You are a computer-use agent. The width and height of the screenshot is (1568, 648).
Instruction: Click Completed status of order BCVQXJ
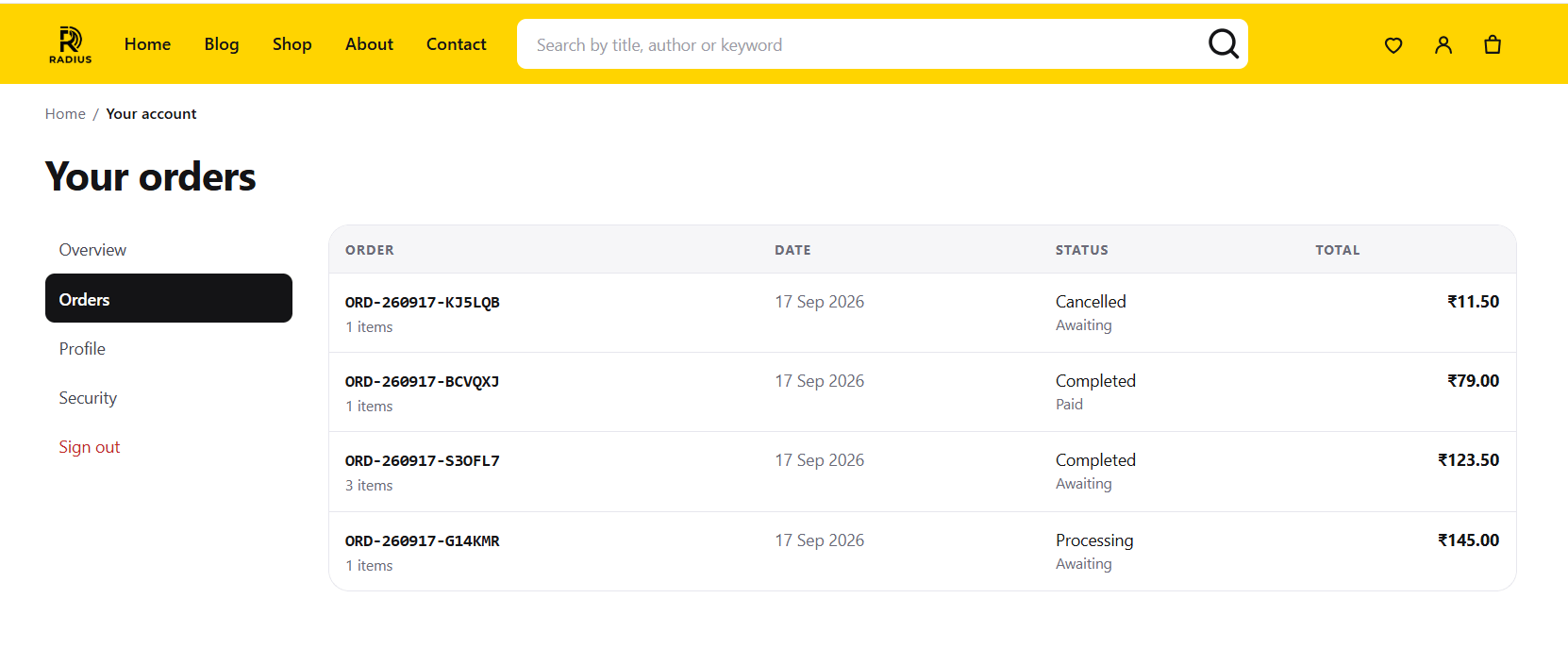click(1095, 381)
